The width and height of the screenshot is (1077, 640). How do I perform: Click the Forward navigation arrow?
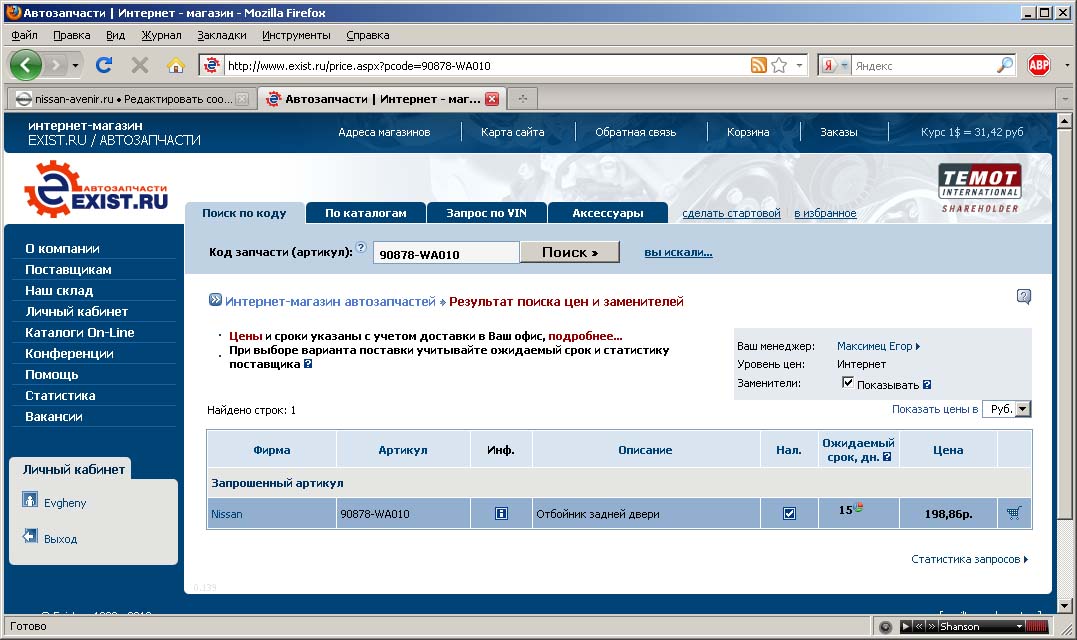pos(56,65)
